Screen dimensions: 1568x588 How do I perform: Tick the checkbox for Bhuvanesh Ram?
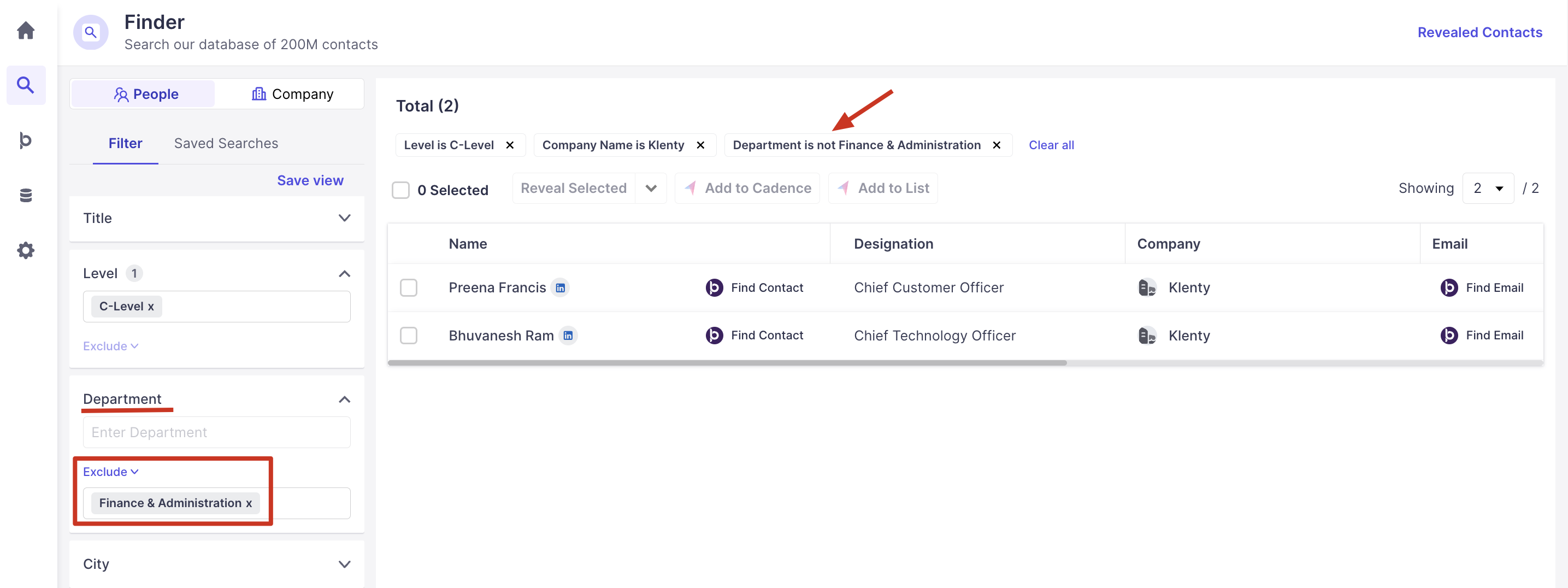point(409,336)
